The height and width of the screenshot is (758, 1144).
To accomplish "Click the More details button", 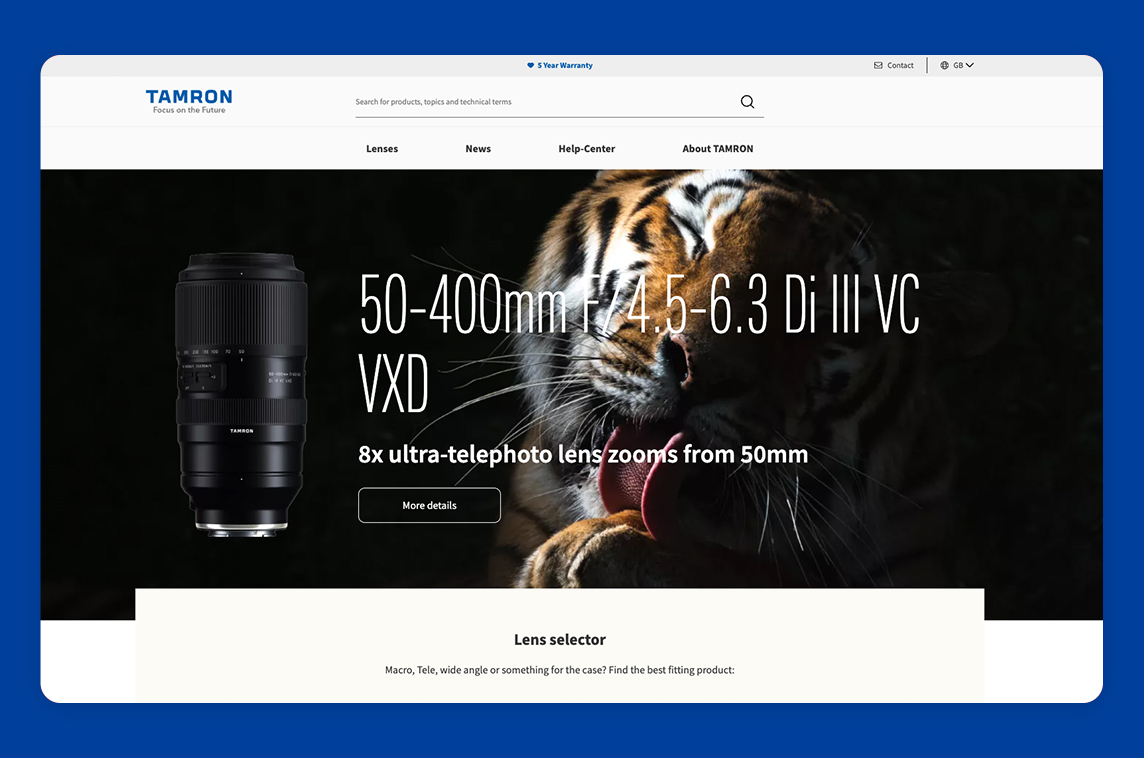I will 429,505.
